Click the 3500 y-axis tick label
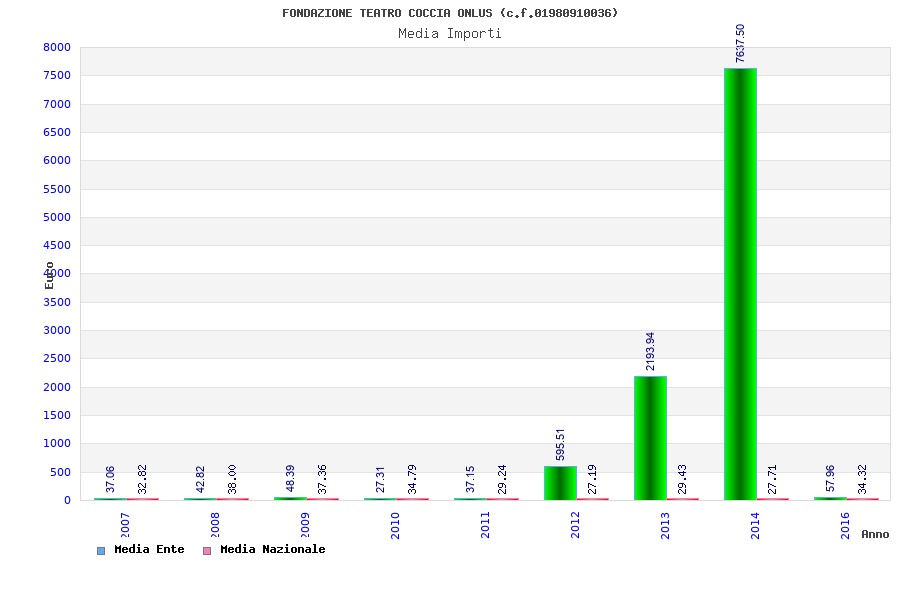The width and height of the screenshot is (900, 600). pos(57,303)
